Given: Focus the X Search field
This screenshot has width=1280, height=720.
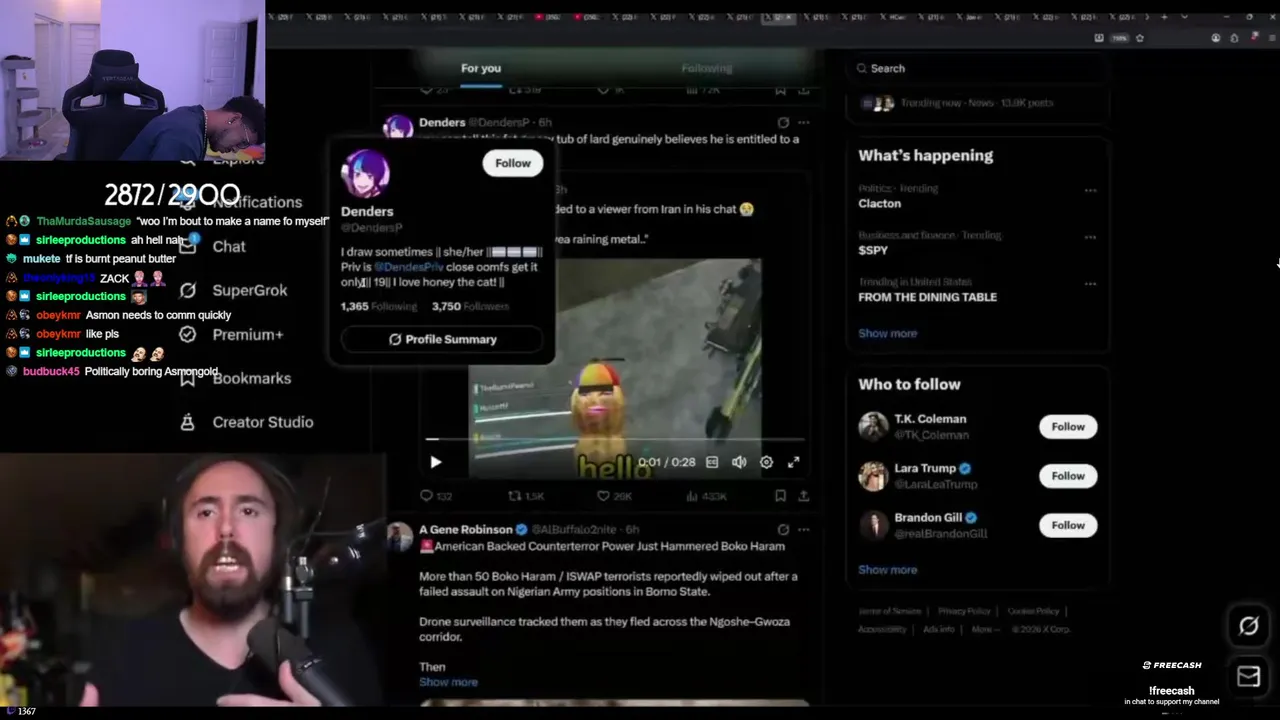Looking at the screenshot, I should [x=978, y=68].
